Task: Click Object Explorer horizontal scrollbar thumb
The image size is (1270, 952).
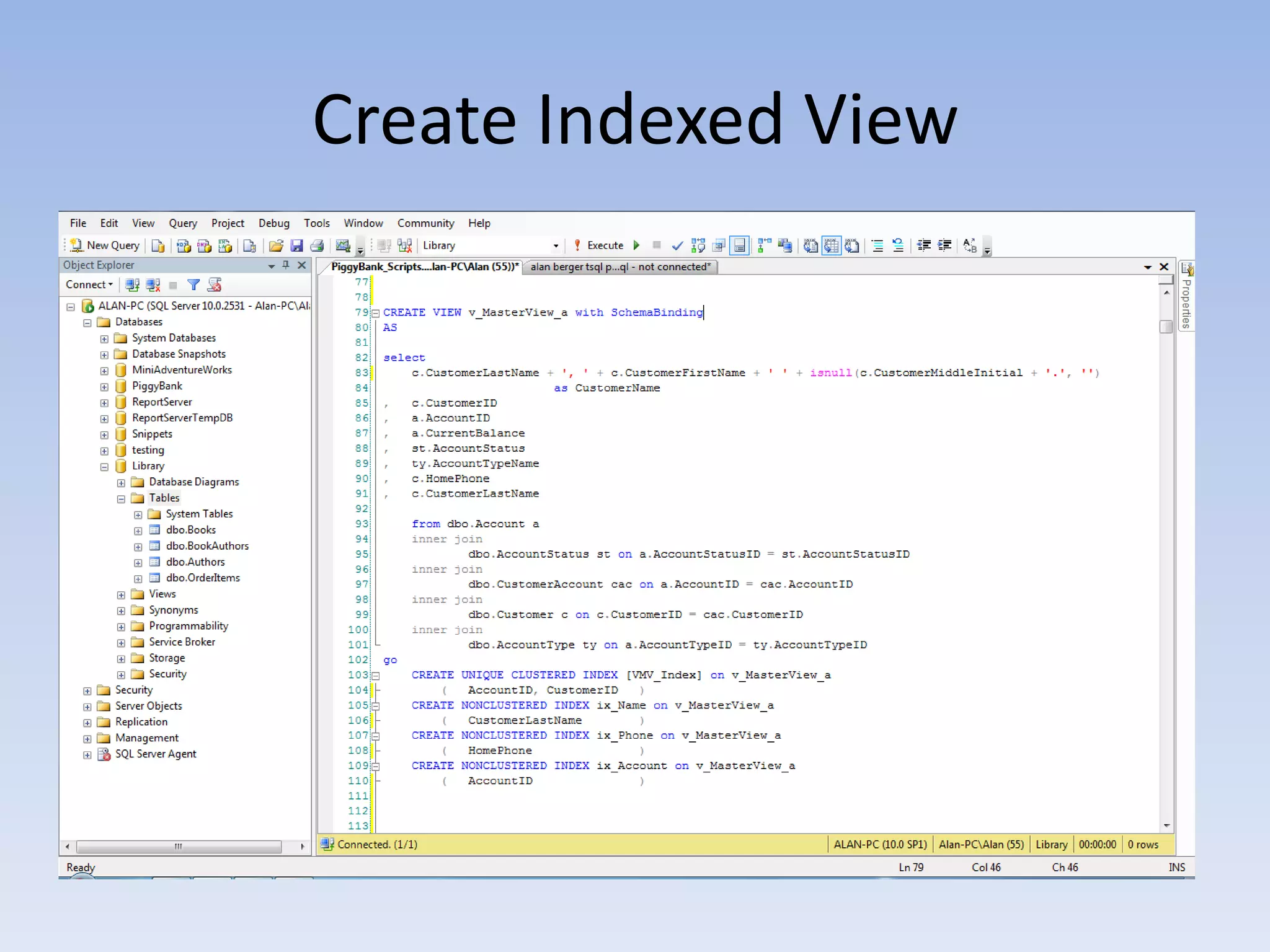Action: [x=179, y=847]
